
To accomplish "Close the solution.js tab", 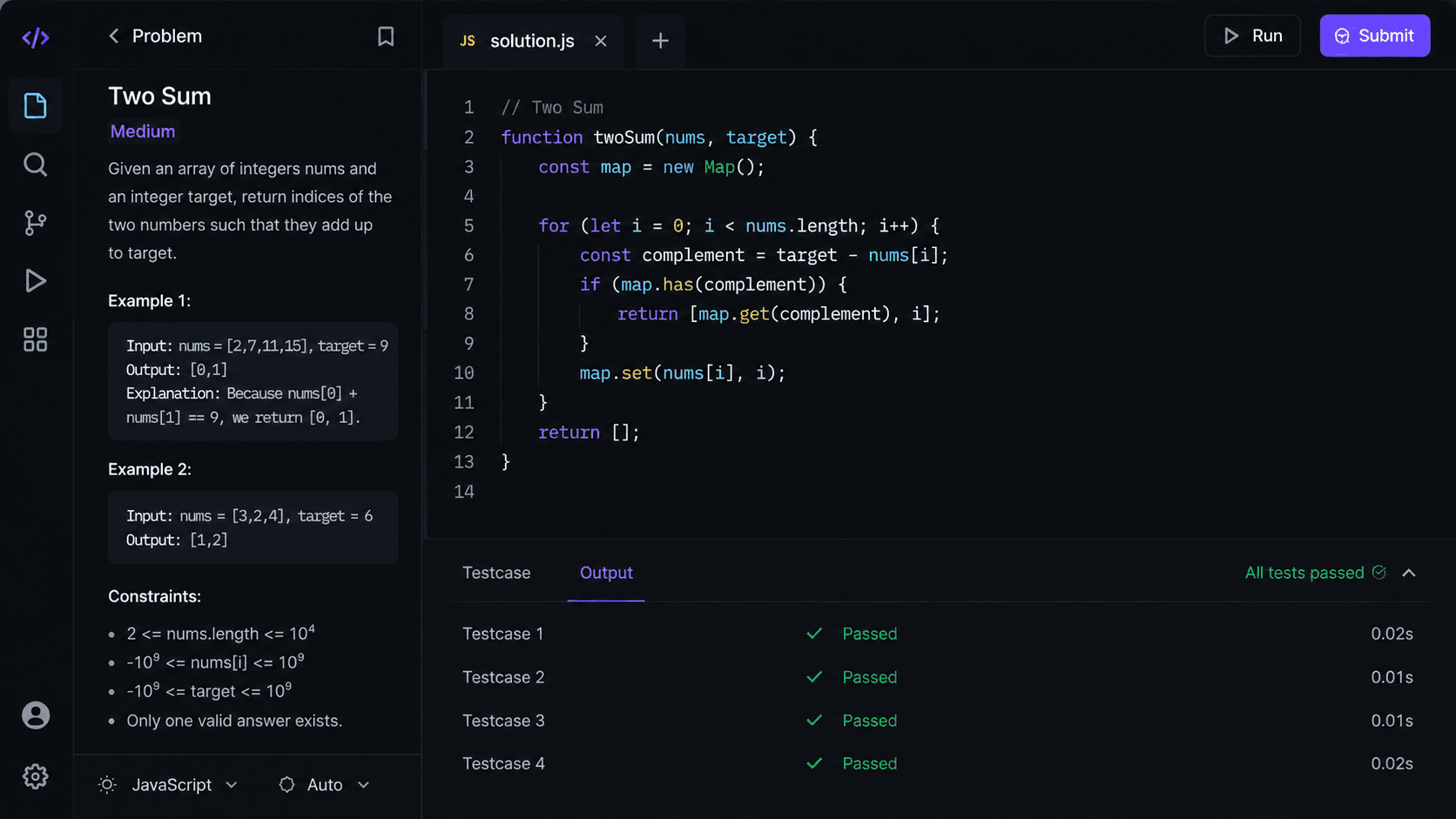I will click(x=601, y=41).
